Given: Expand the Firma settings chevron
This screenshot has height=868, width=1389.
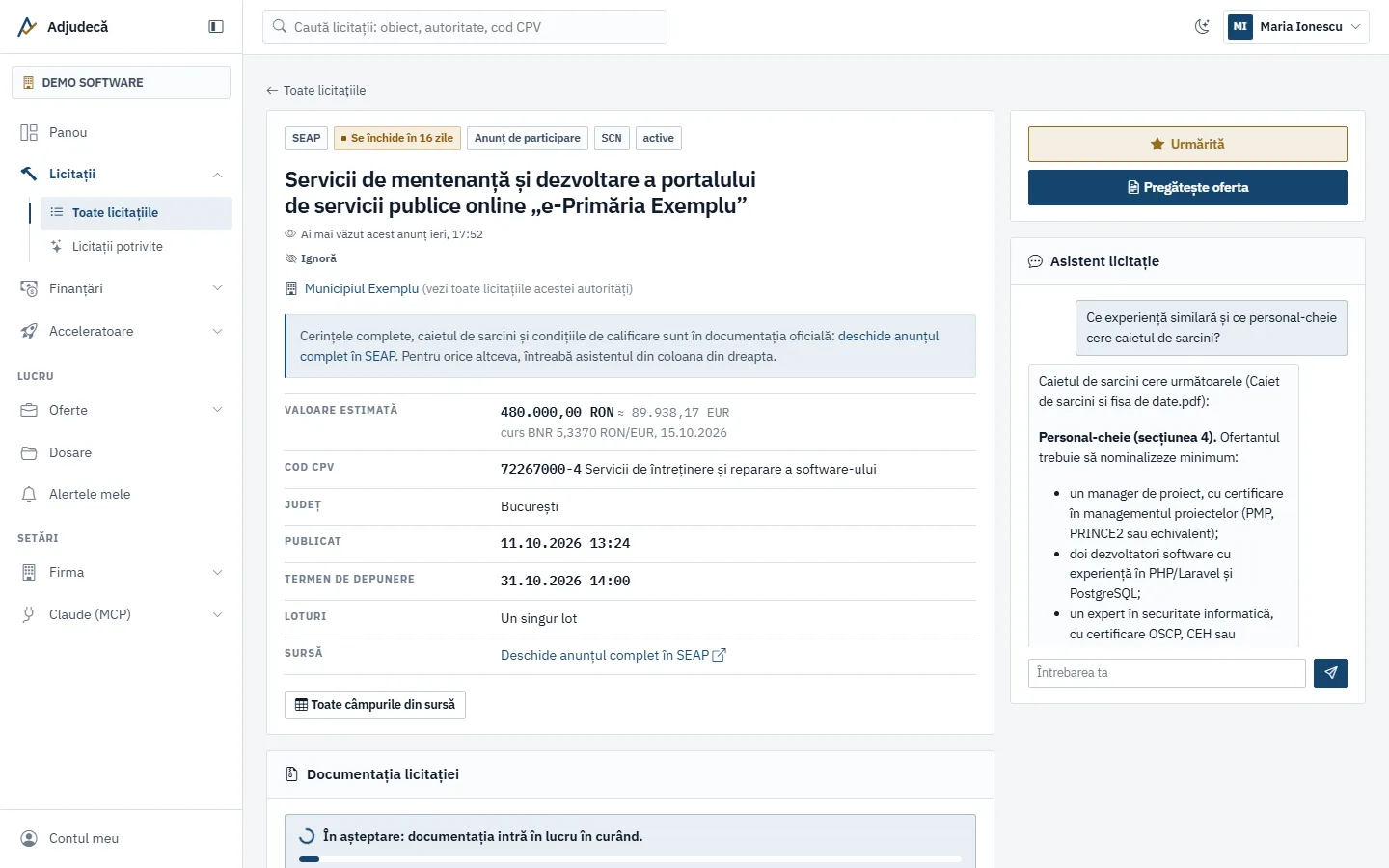Looking at the screenshot, I should 217,572.
